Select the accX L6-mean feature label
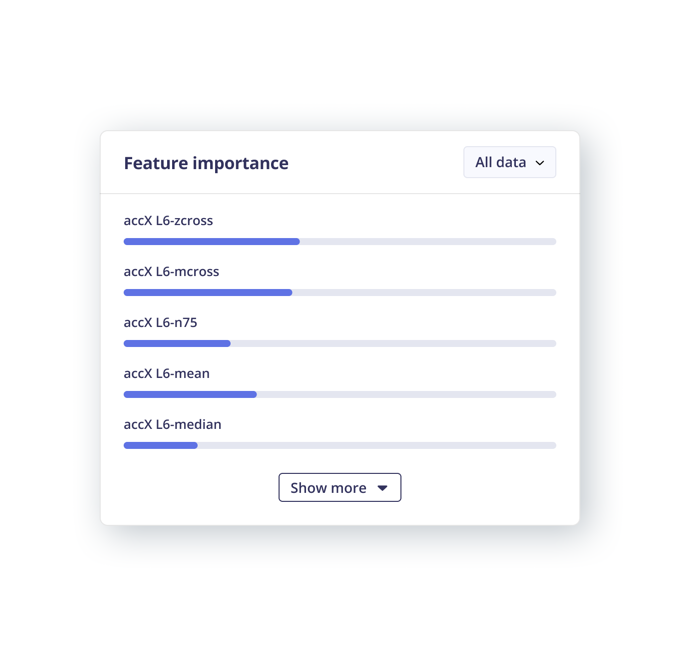This screenshot has height=657, width=680. point(166,373)
